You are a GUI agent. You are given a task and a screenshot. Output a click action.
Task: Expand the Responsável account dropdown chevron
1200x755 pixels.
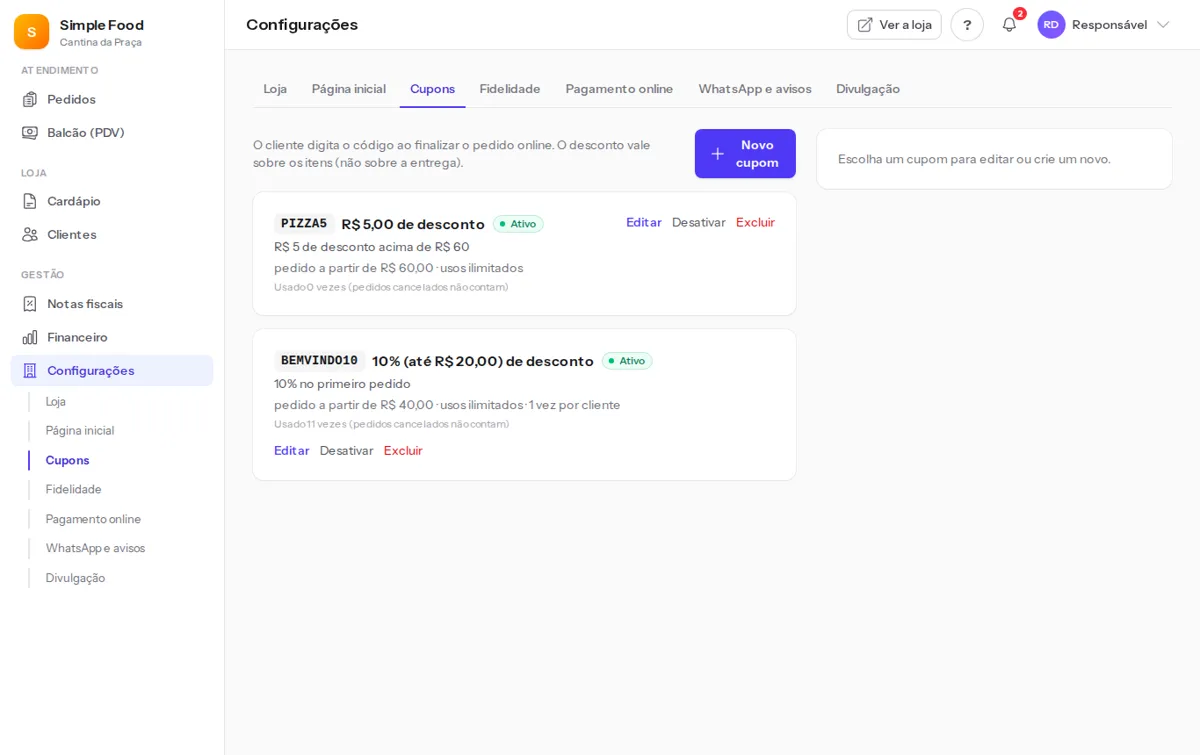[1163, 25]
